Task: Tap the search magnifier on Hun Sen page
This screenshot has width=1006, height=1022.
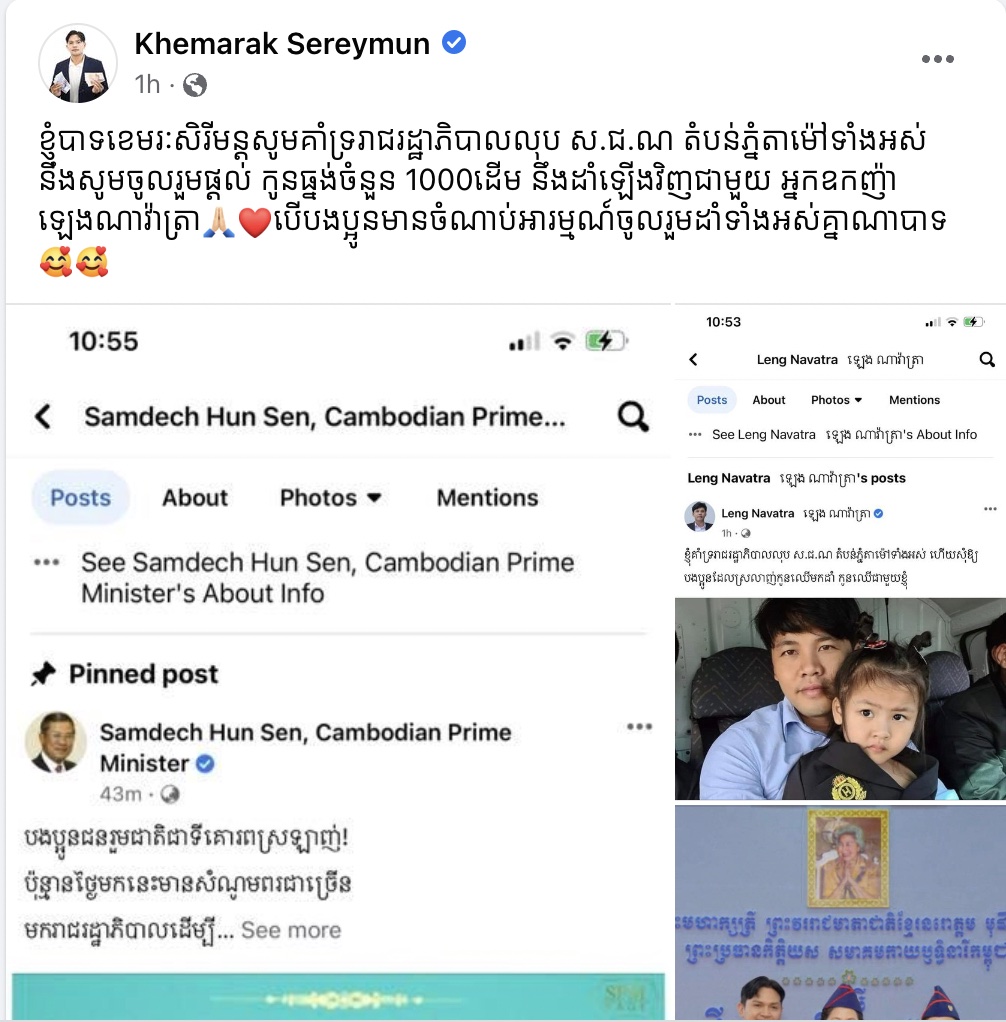Action: point(633,416)
